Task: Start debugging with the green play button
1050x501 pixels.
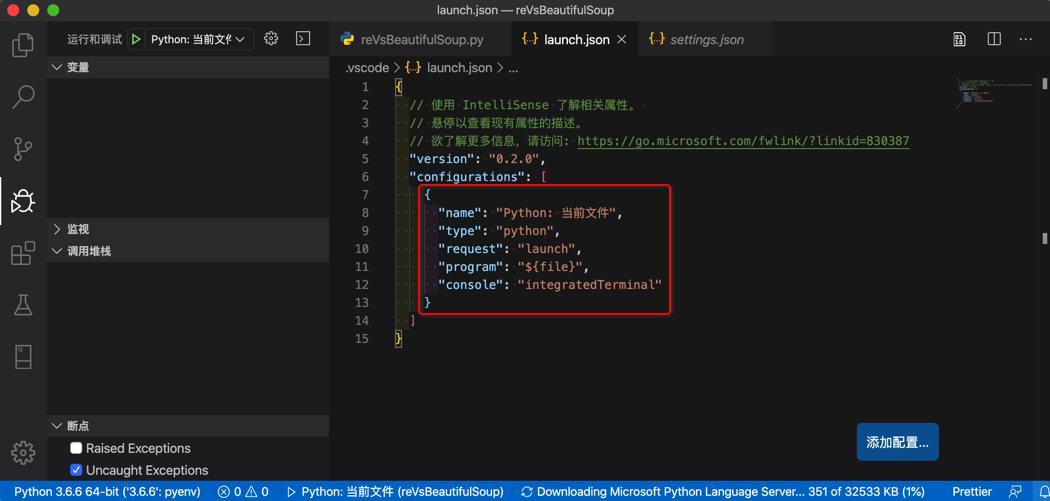Action: [137, 40]
